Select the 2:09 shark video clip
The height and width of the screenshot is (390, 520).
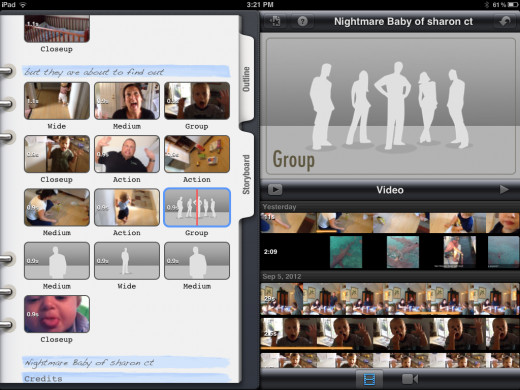point(390,252)
